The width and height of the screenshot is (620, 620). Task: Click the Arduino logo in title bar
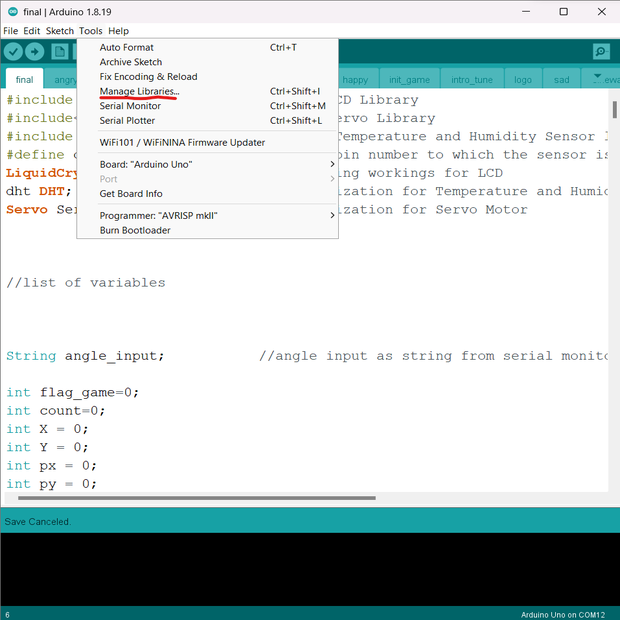(x=11, y=11)
